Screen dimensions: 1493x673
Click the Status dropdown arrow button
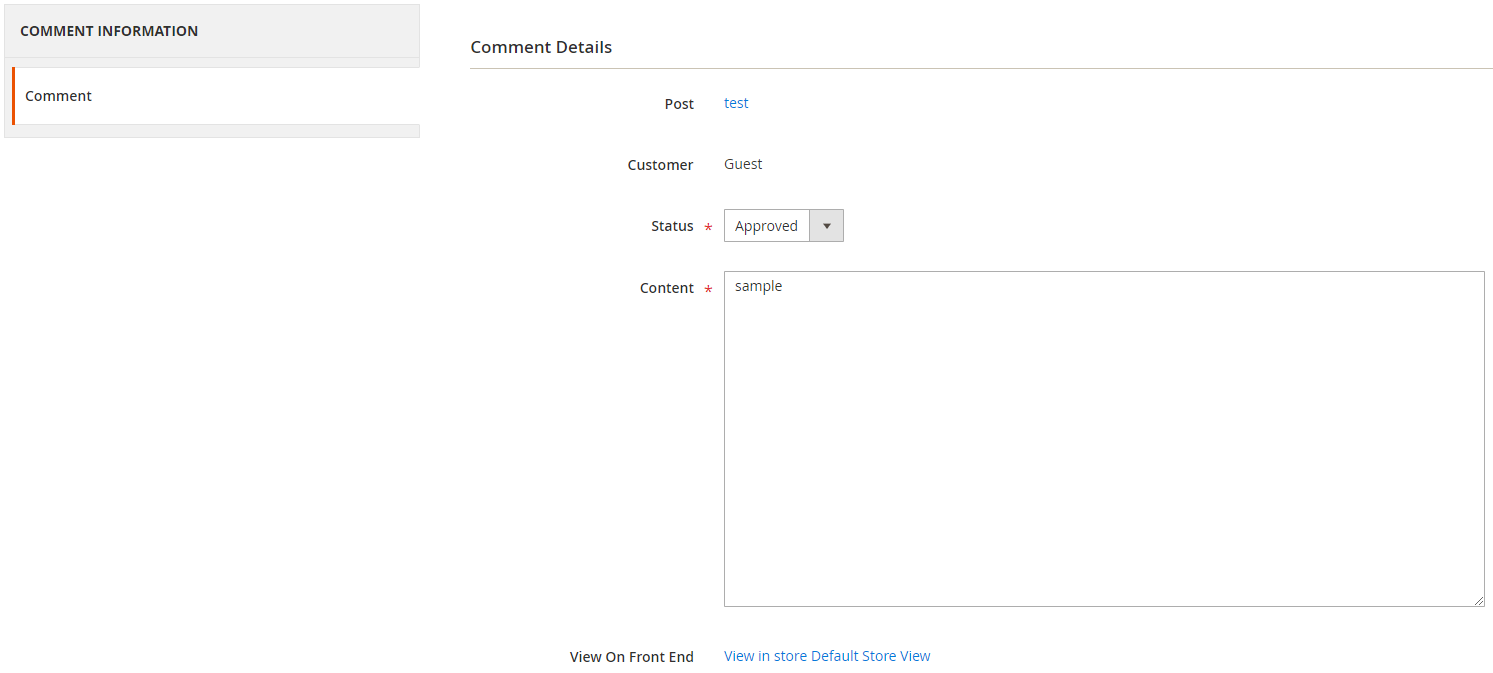point(826,226)
